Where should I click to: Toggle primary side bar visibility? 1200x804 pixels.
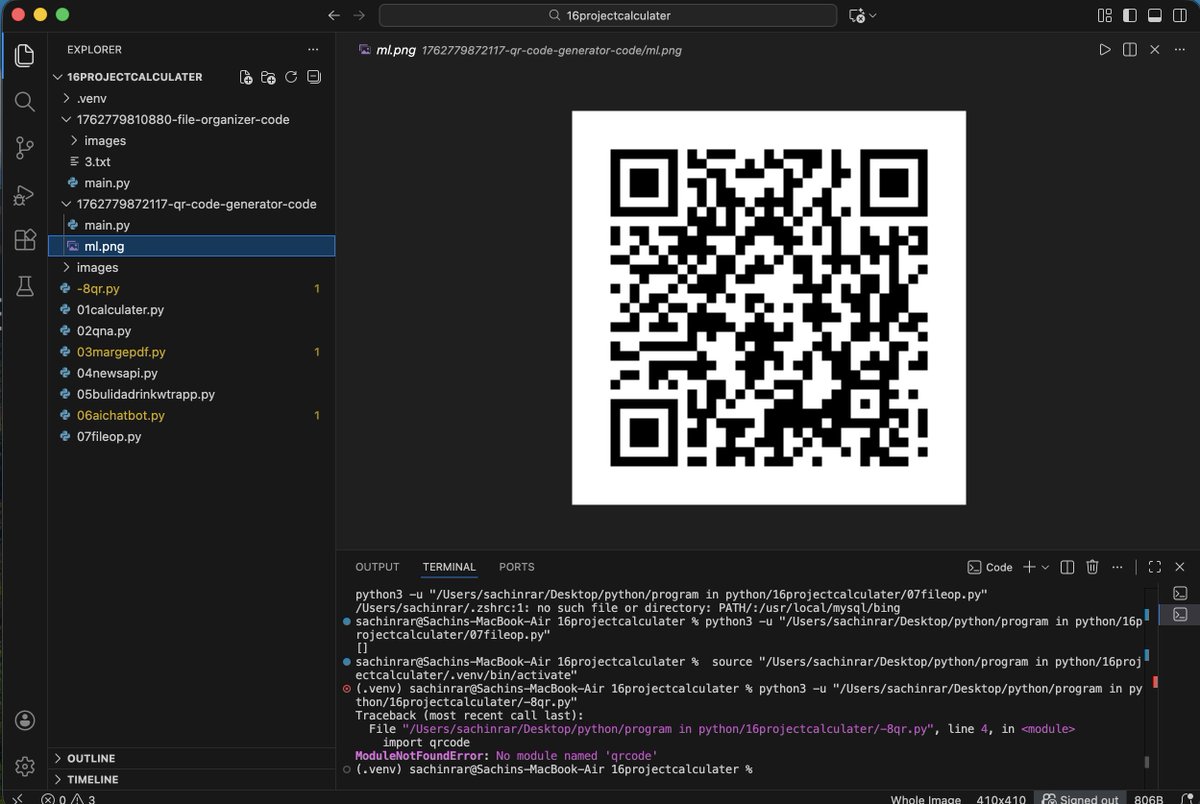[1130, 15]
